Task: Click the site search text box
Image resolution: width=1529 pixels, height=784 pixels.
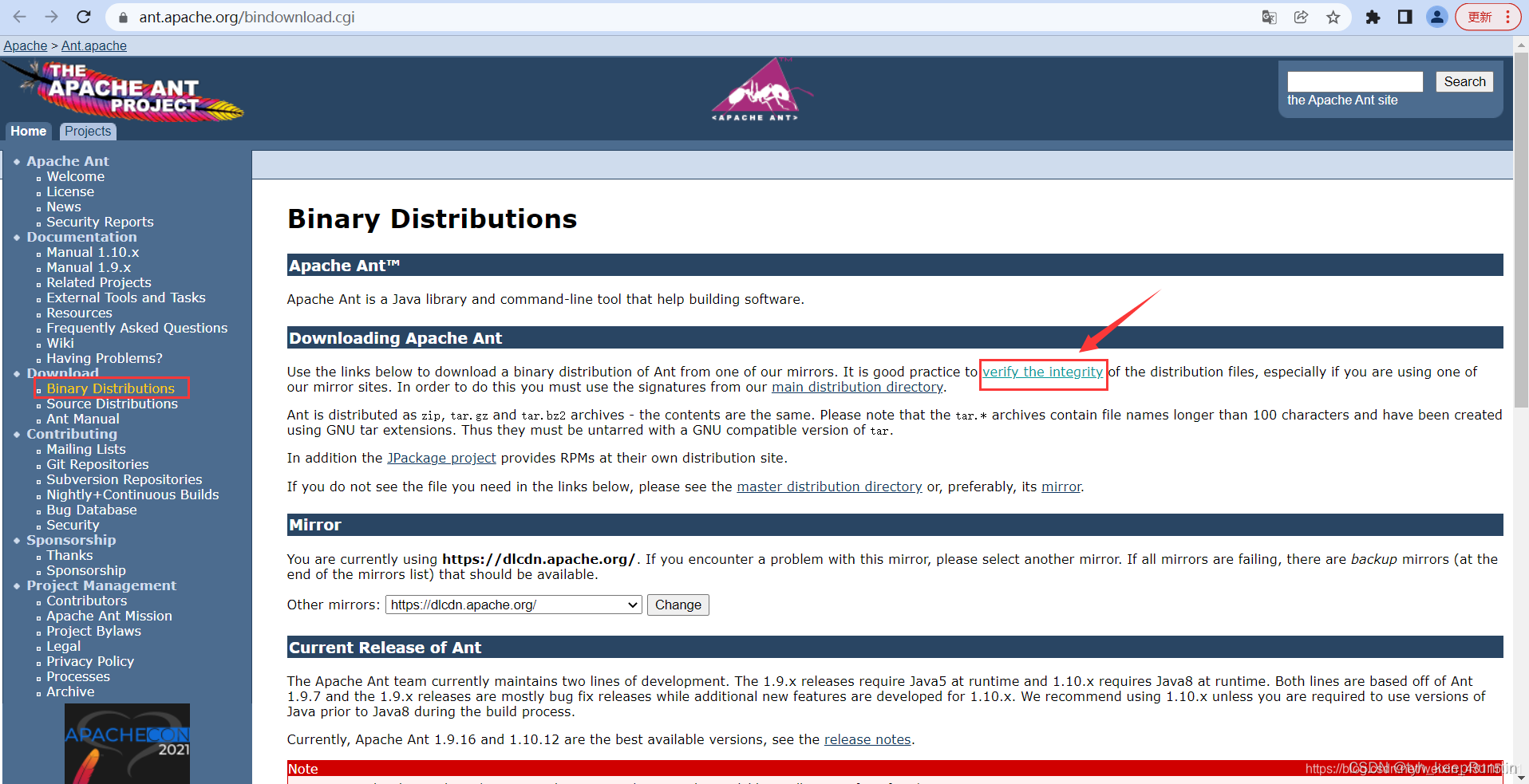Action: pos(1355,81)
